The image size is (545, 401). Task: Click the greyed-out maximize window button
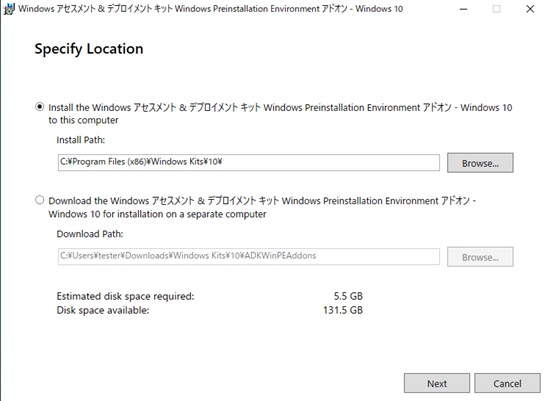[496, 9]
